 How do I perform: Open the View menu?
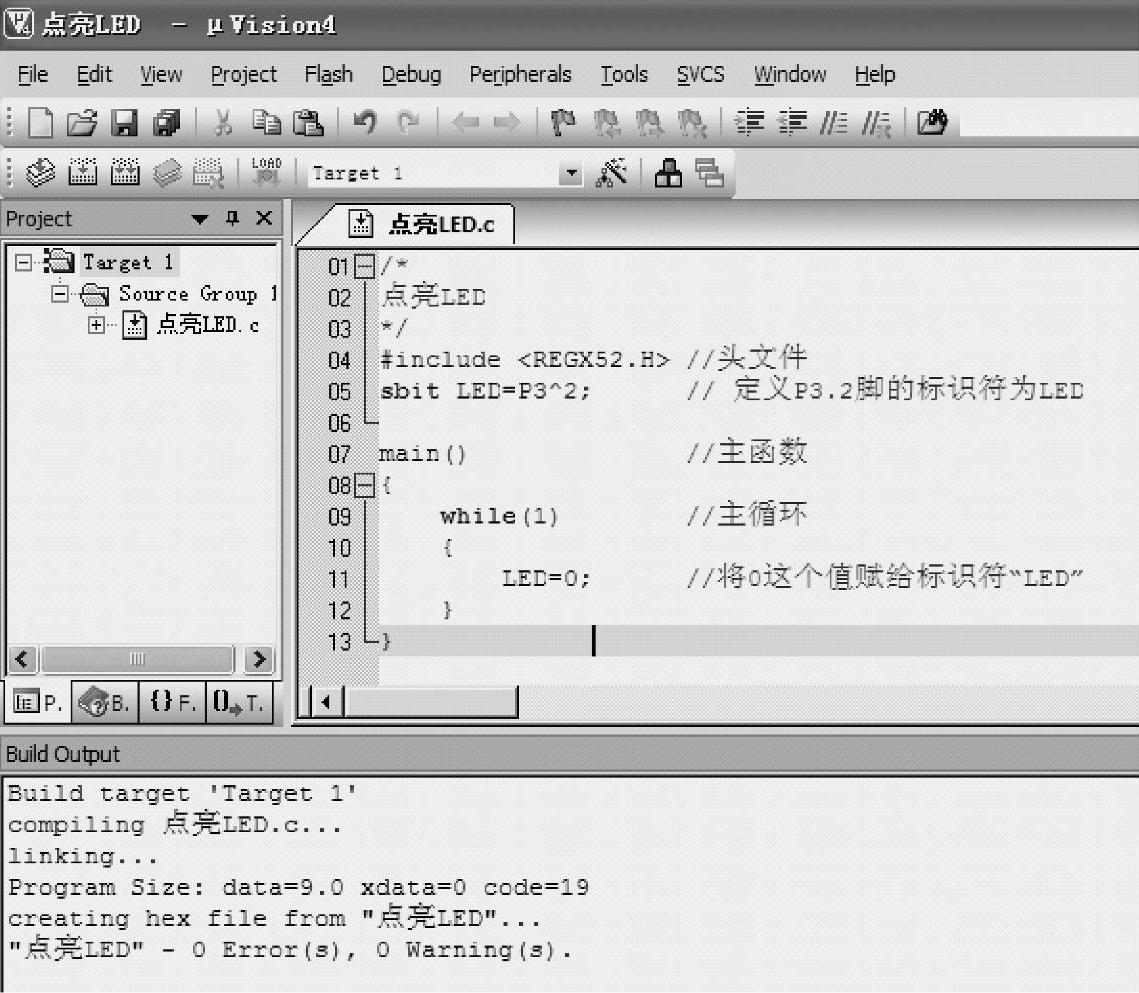(x=161, y=74)
